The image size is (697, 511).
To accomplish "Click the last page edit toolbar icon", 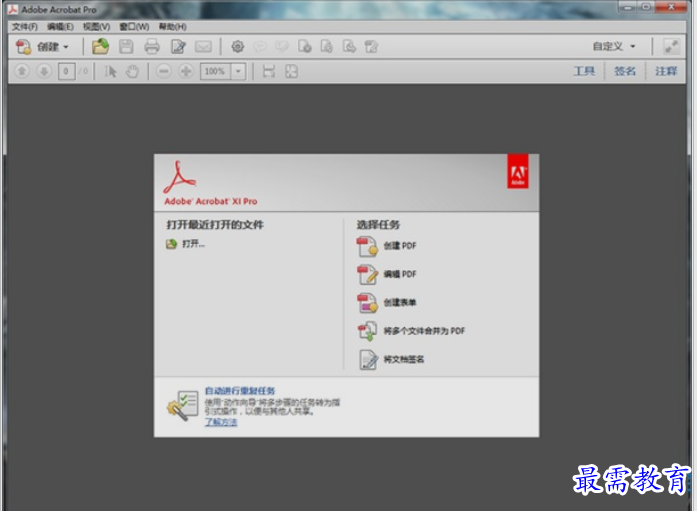I will pyautogui.click(x=371, y=46).
